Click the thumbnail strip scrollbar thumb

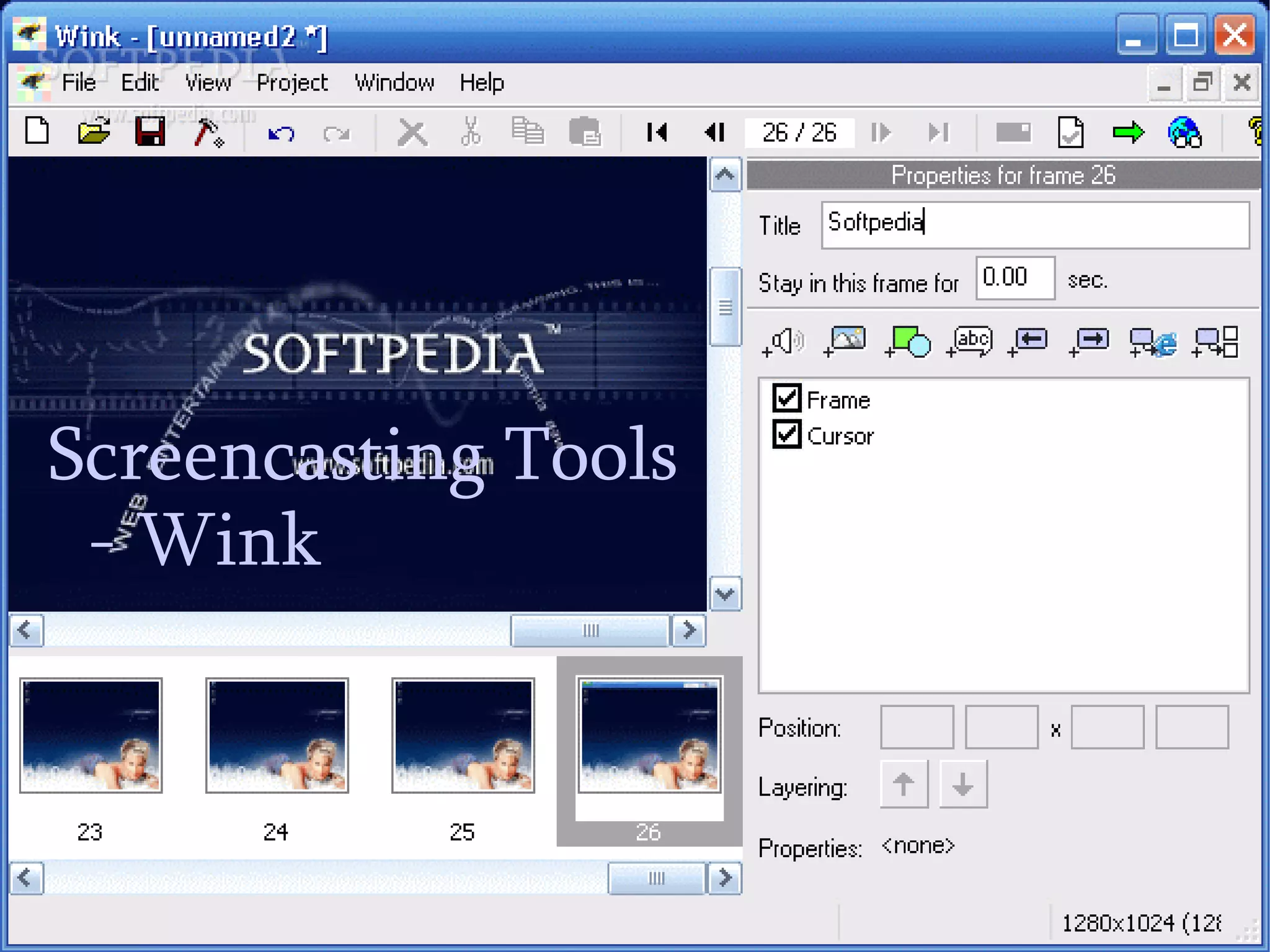coord(657,878)
